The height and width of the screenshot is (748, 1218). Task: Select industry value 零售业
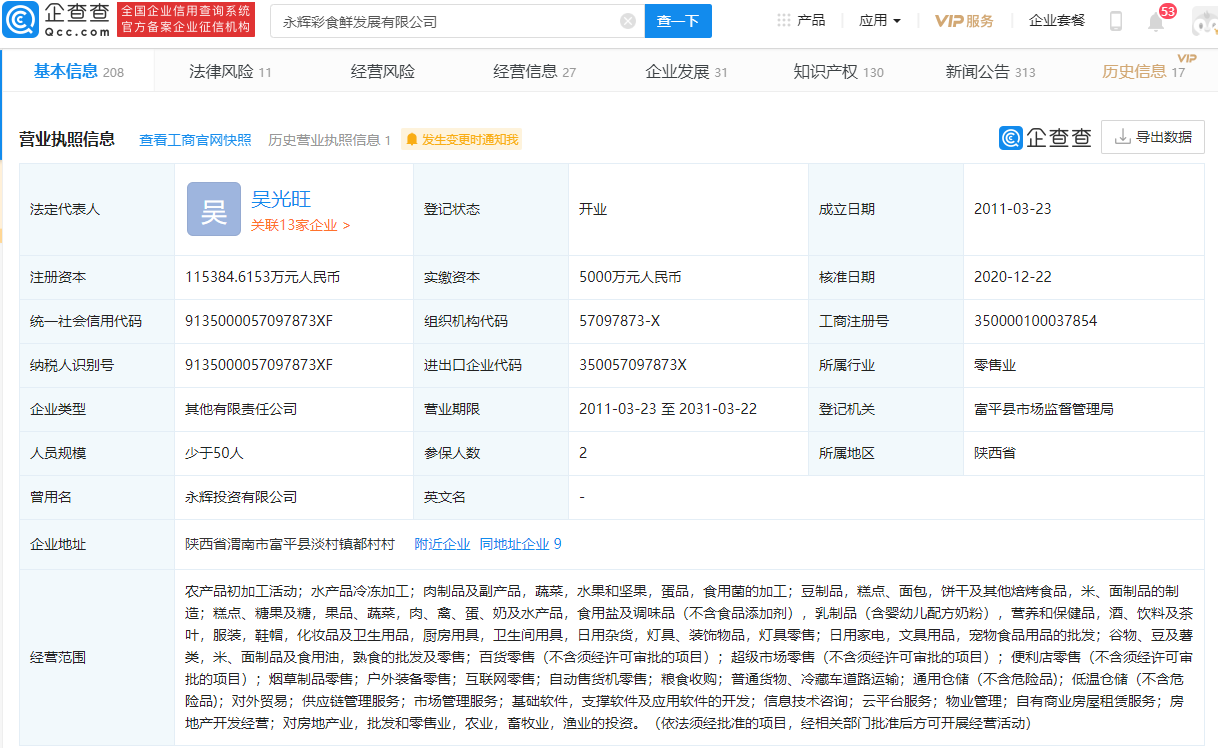click(x=995, y=365)
